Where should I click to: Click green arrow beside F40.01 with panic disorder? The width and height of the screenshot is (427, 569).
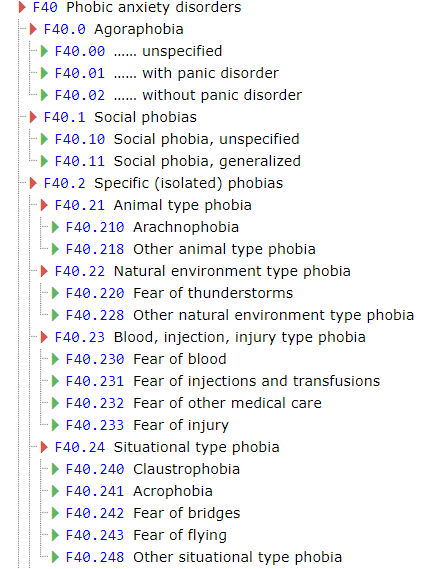[44, 73]
